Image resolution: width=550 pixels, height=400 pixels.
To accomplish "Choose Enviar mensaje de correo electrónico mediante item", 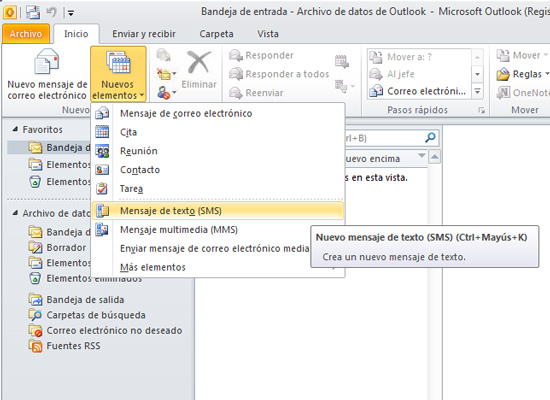I will pyautogui.click(x=202, y=248).
